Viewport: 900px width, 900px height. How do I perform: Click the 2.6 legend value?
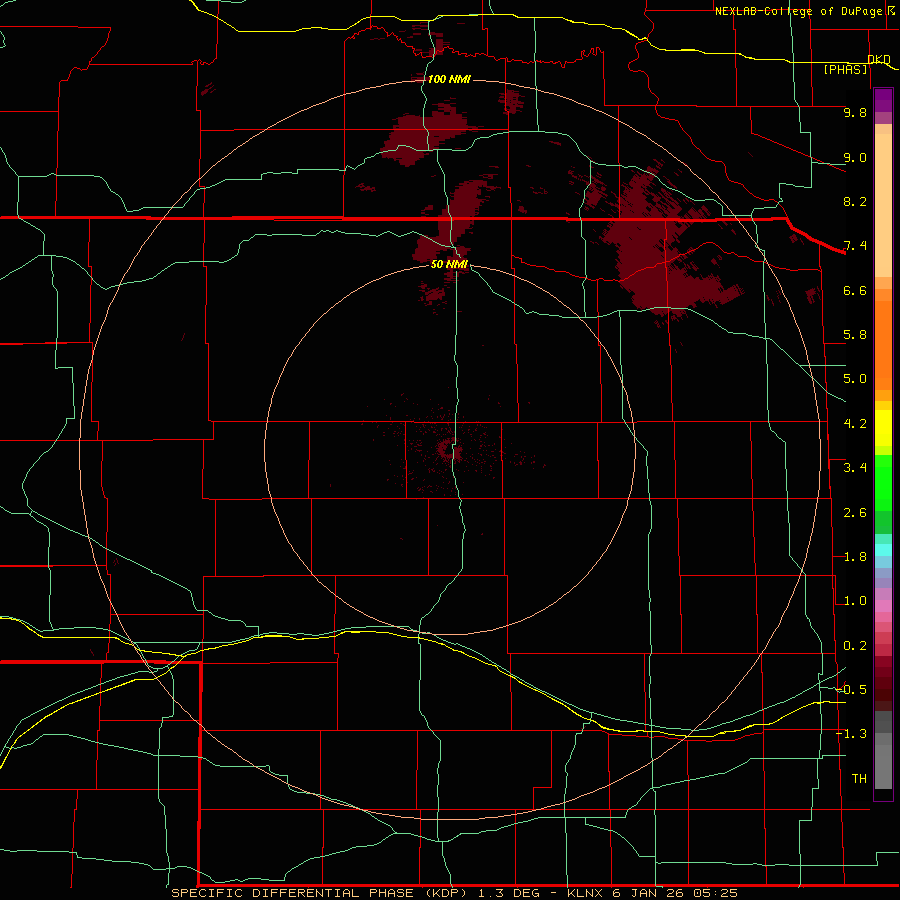click(855, 513)
